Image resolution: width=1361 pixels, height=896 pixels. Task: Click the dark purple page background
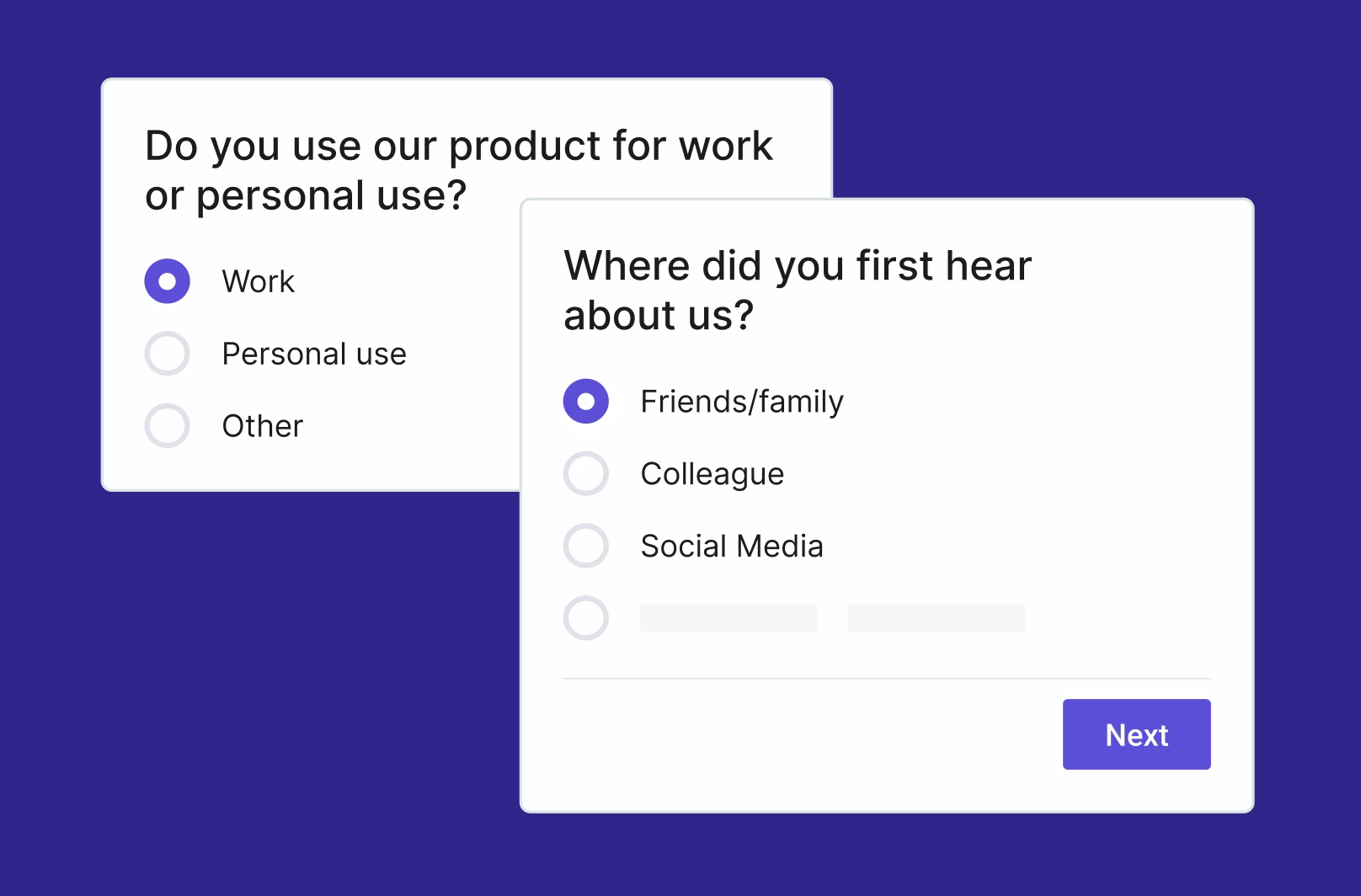[253, 674]
